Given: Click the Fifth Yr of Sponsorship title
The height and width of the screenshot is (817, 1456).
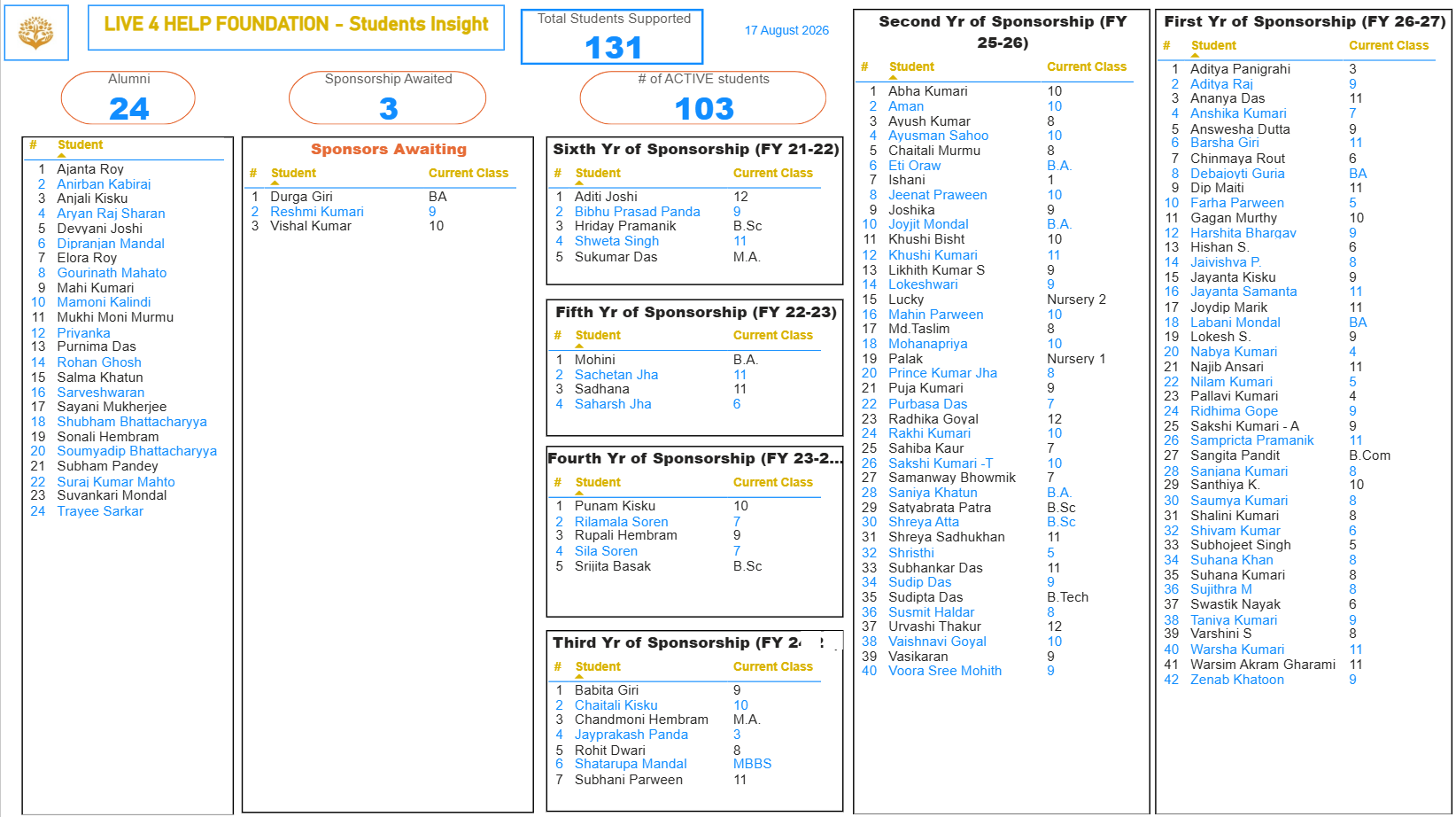Looking at the screenshot, I should pyautogui.click(x=695, y=312).
